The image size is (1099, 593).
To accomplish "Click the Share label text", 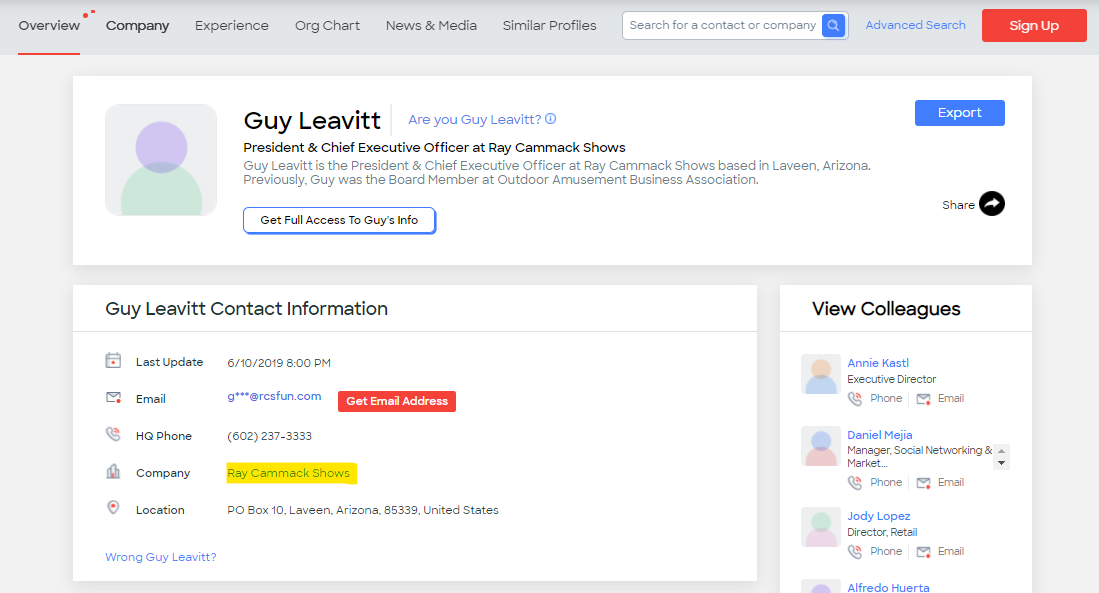I will [x=958, y=205].
